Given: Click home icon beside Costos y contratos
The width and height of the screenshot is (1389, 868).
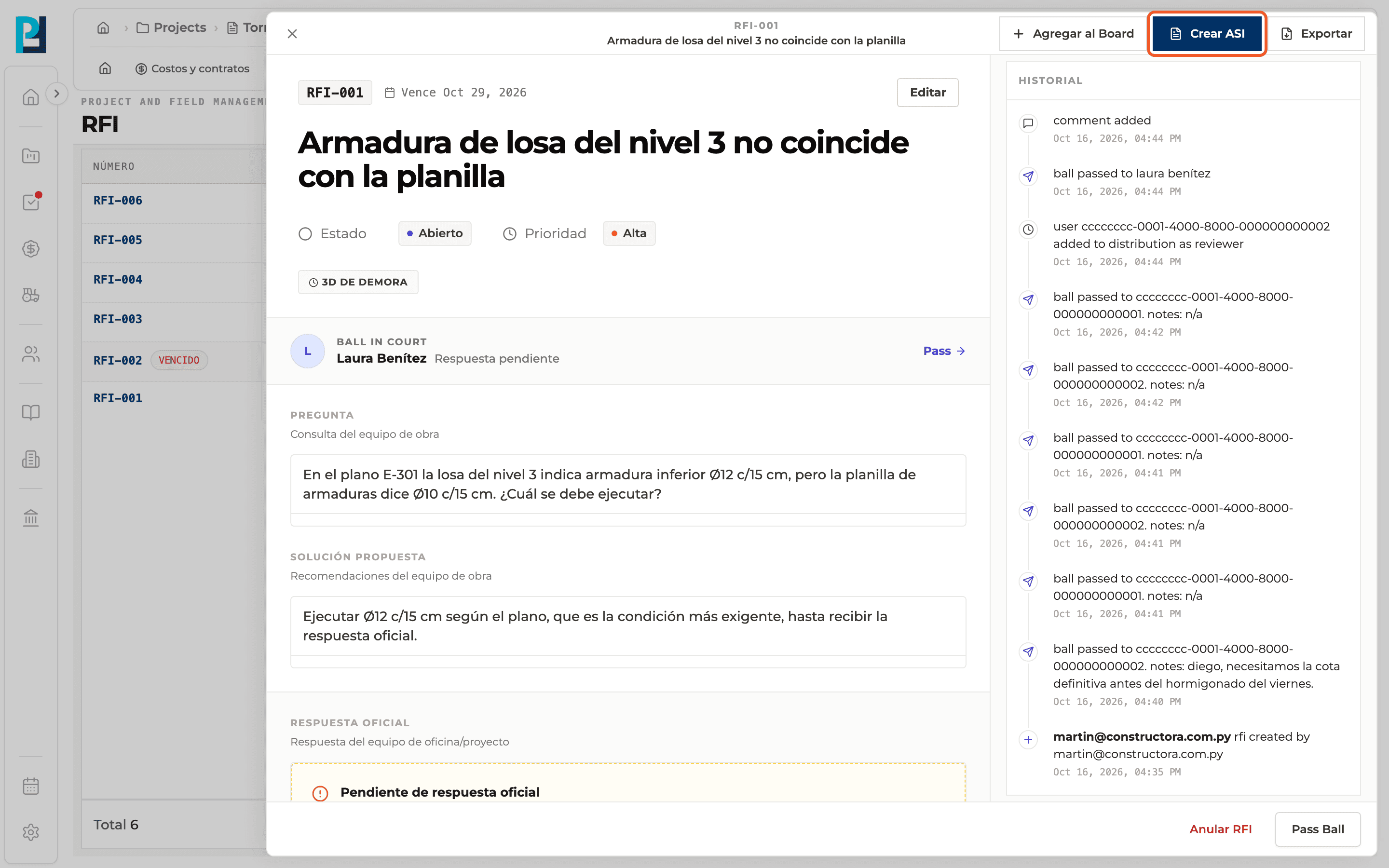Looking at the screenshot, I should pyautogui.click(x=105, y=69).
